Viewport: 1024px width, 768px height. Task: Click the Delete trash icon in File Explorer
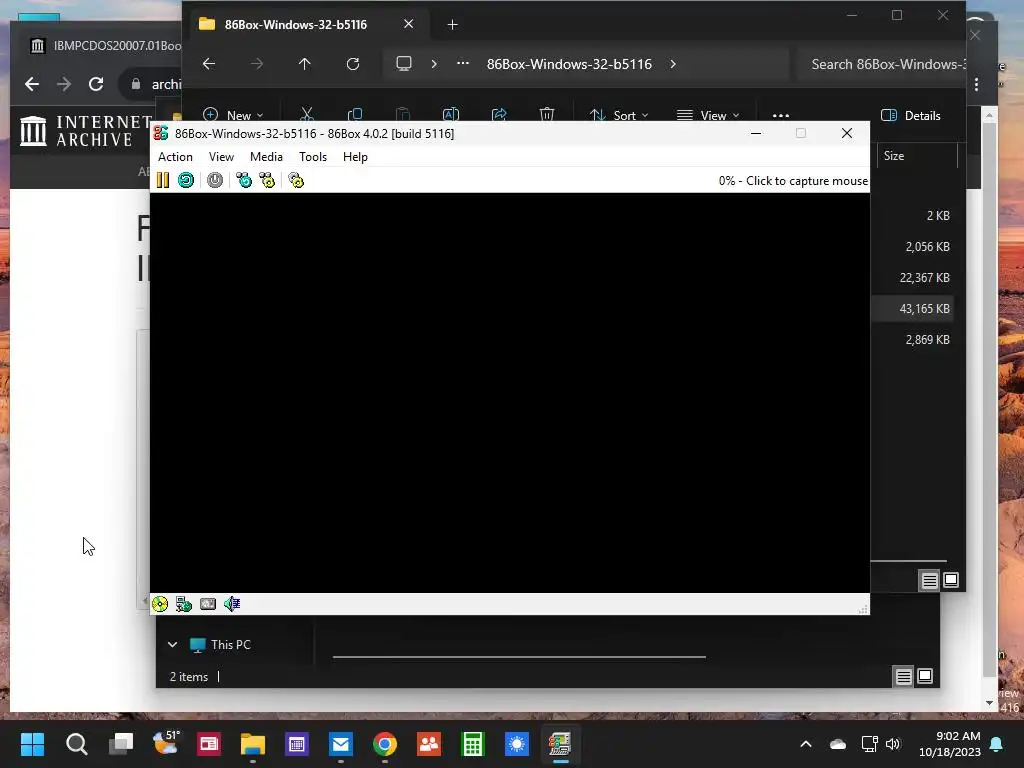(x=547, y=115)
